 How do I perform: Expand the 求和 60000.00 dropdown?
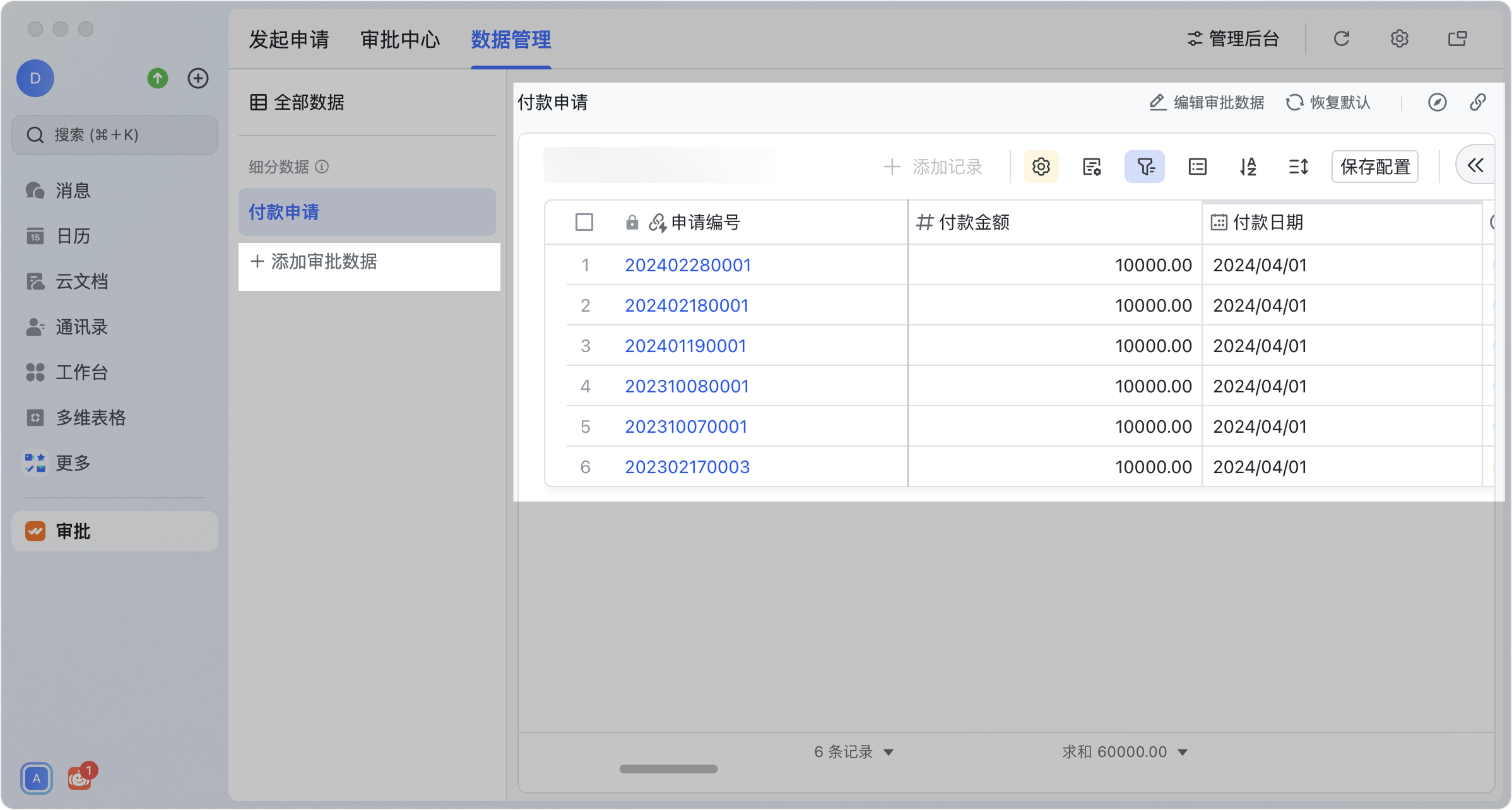[x=1125, y=752]
